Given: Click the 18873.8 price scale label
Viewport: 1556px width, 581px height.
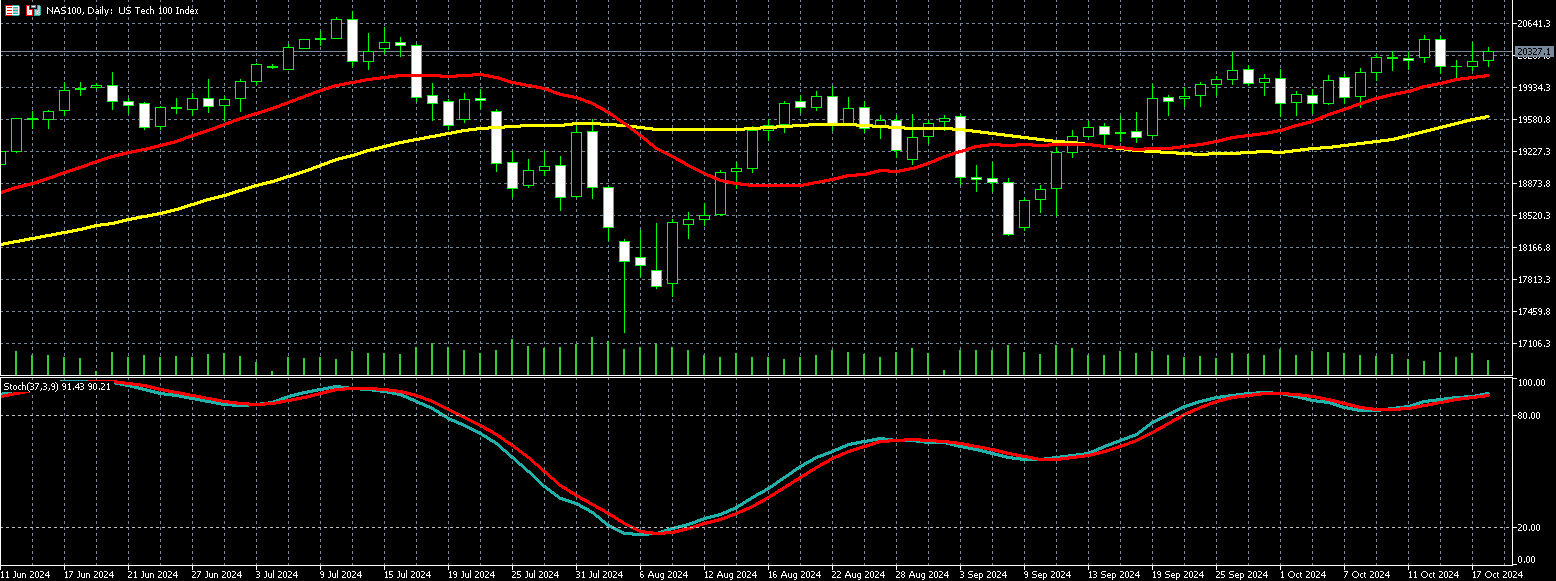Looking at the screenshot, I should click(x=1534, y=184).
